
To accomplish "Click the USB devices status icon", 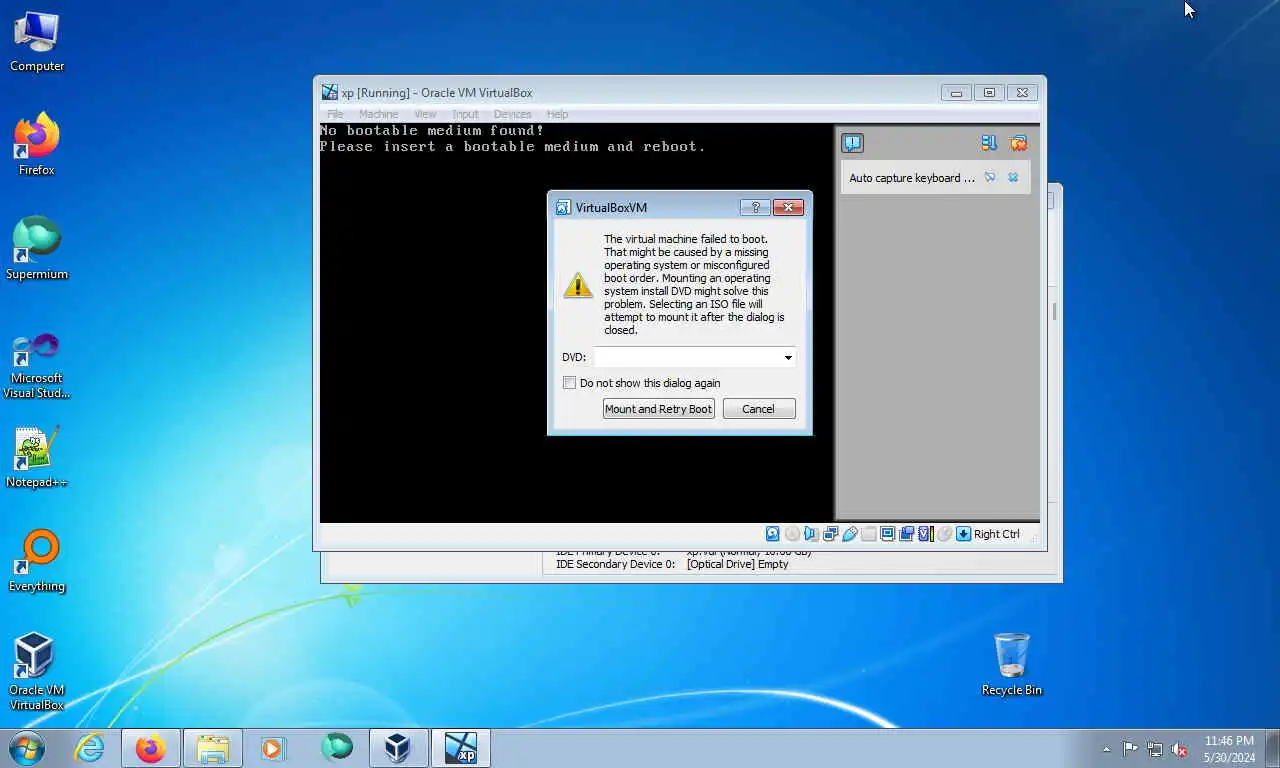I will pos(850,534).
